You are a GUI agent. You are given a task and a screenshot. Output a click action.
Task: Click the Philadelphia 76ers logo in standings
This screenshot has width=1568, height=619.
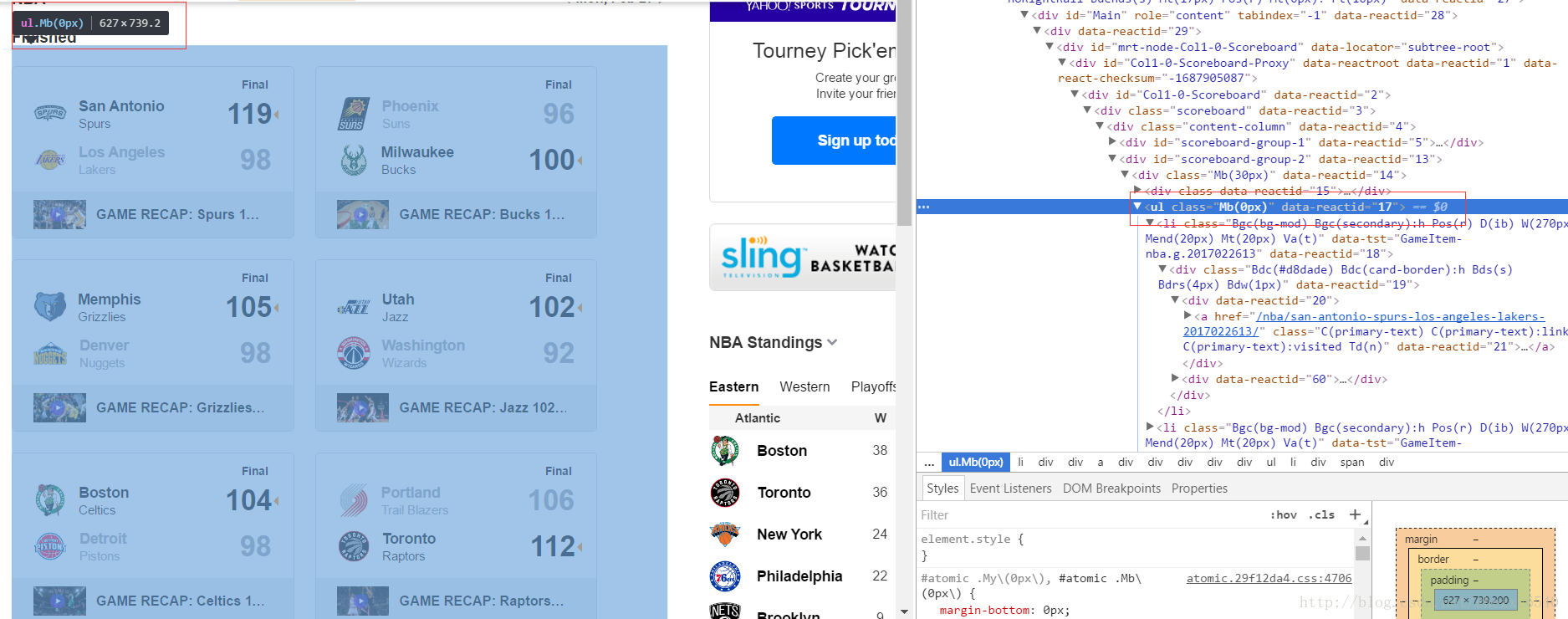725,576
